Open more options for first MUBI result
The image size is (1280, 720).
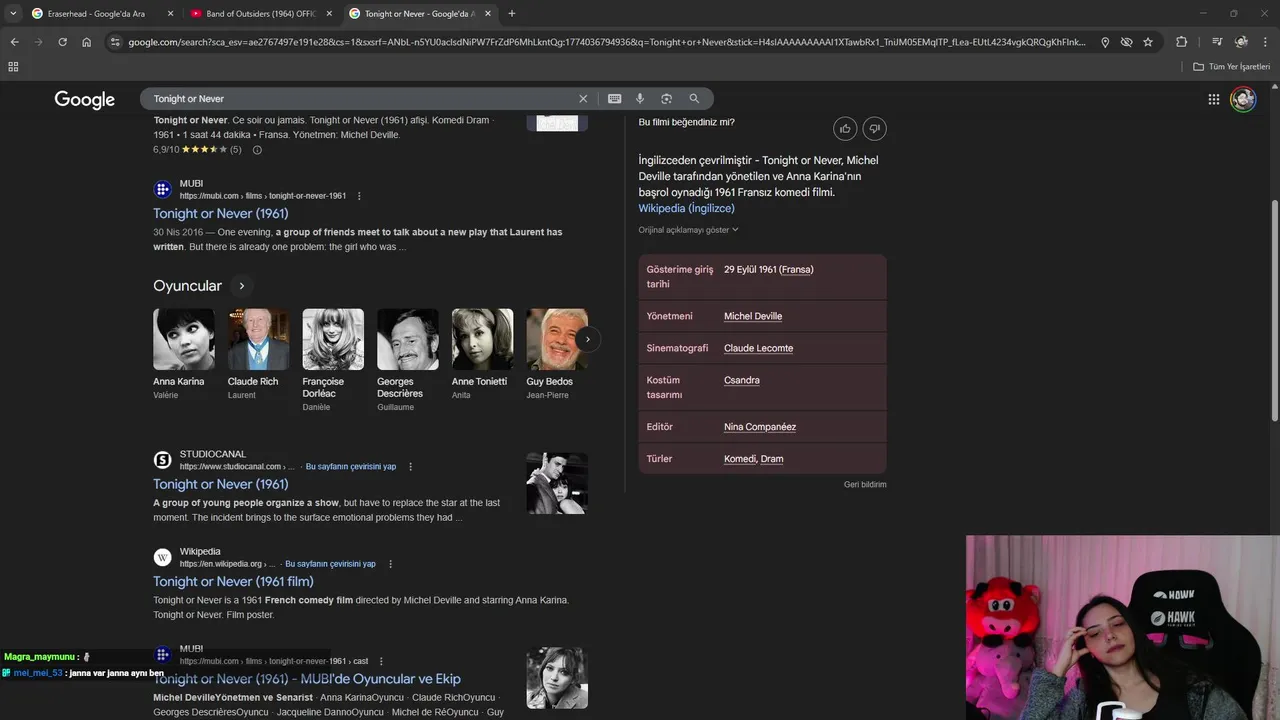(359, 196)
